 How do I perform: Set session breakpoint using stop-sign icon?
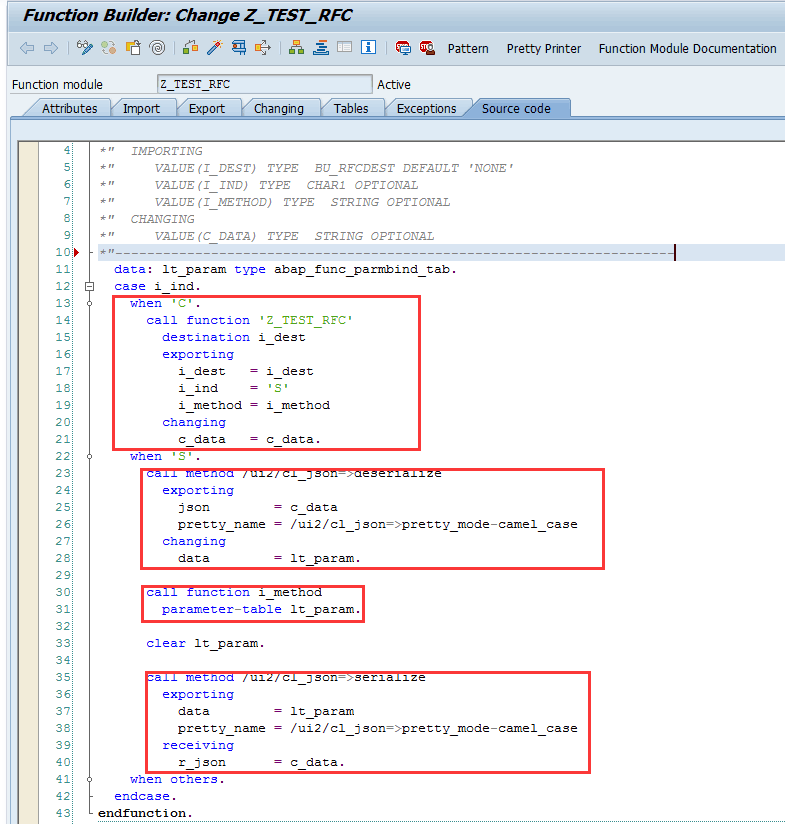coord(403,48)
